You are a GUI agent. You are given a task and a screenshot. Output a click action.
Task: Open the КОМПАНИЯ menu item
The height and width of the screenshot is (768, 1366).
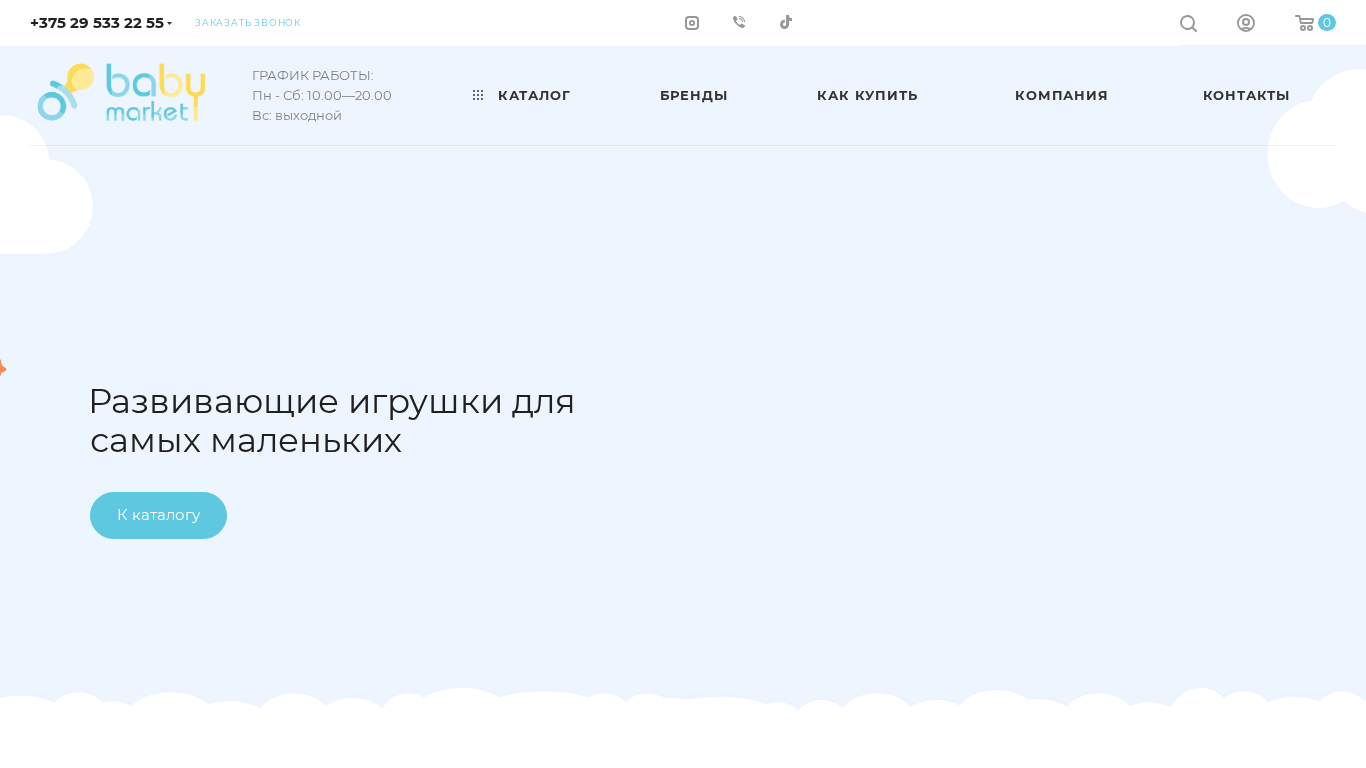tap(1061, 95)
